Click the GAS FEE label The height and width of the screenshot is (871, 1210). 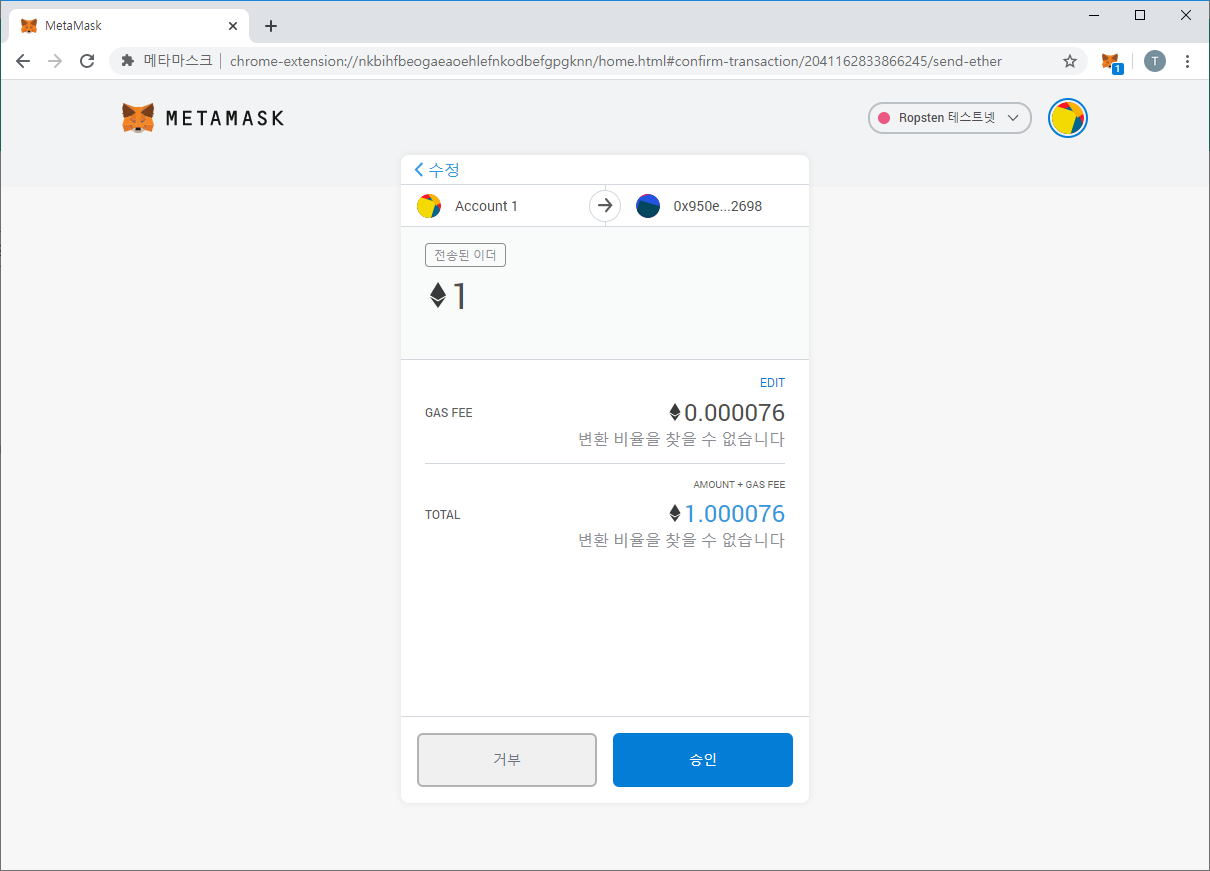[x=448, y=413]
